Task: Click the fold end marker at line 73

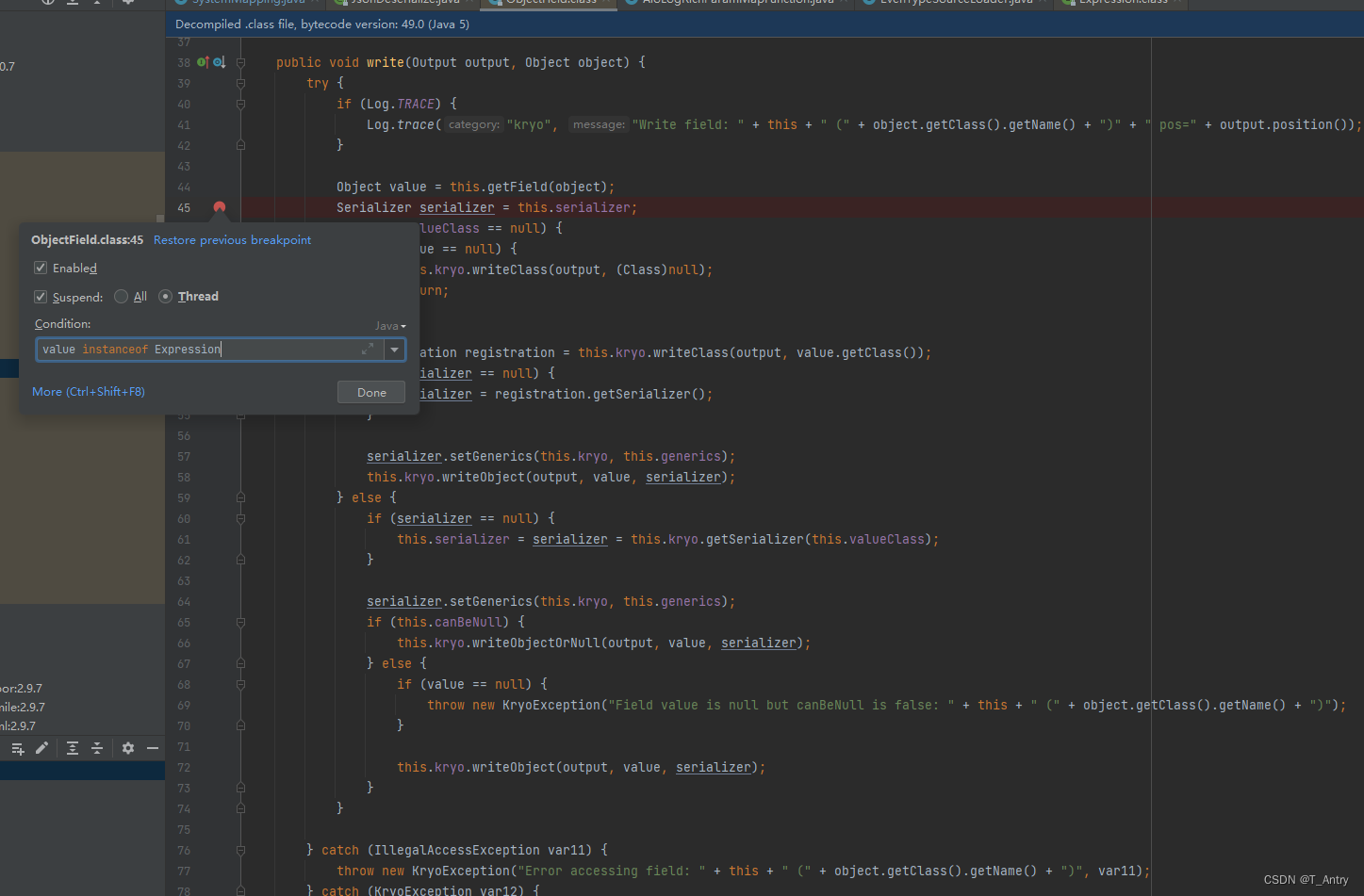Action: click(x=240, y=788)
